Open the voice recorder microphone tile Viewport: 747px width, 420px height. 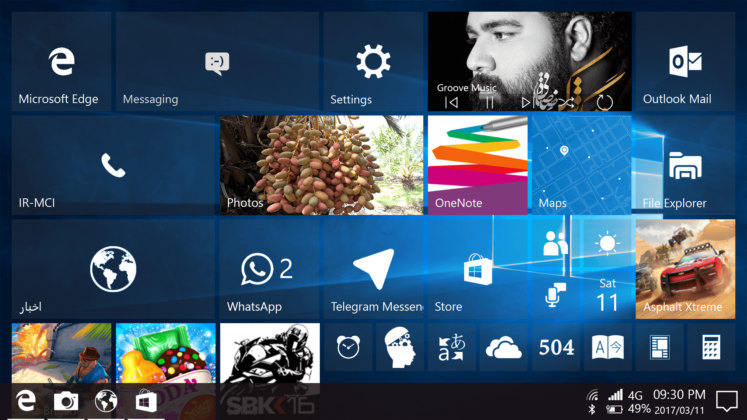pyautogui.click(x=555, y=295)
